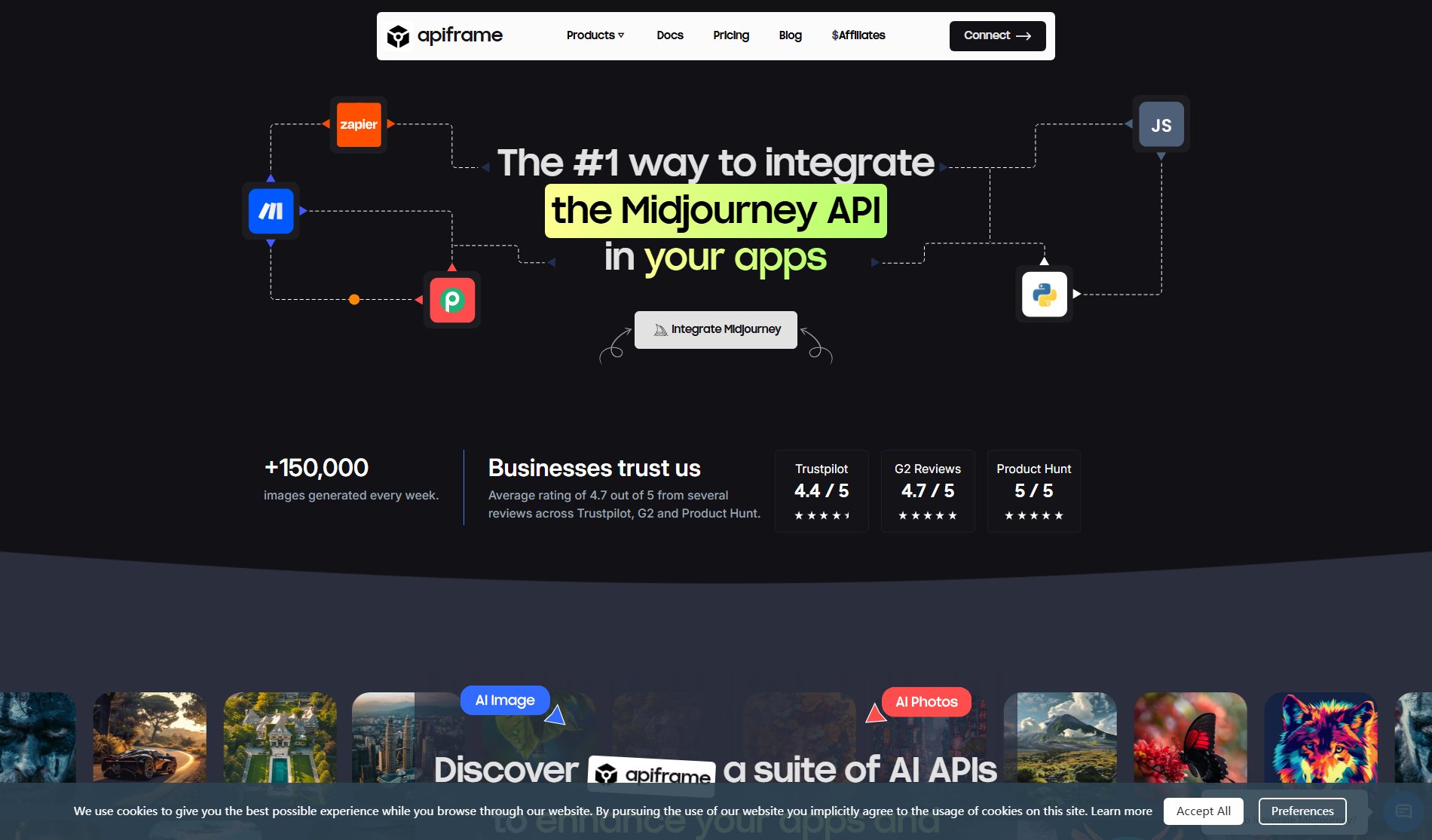This screenshot has height=840, width=1432.
Task: Select the Python integration icon
Action: [1044, 294]
